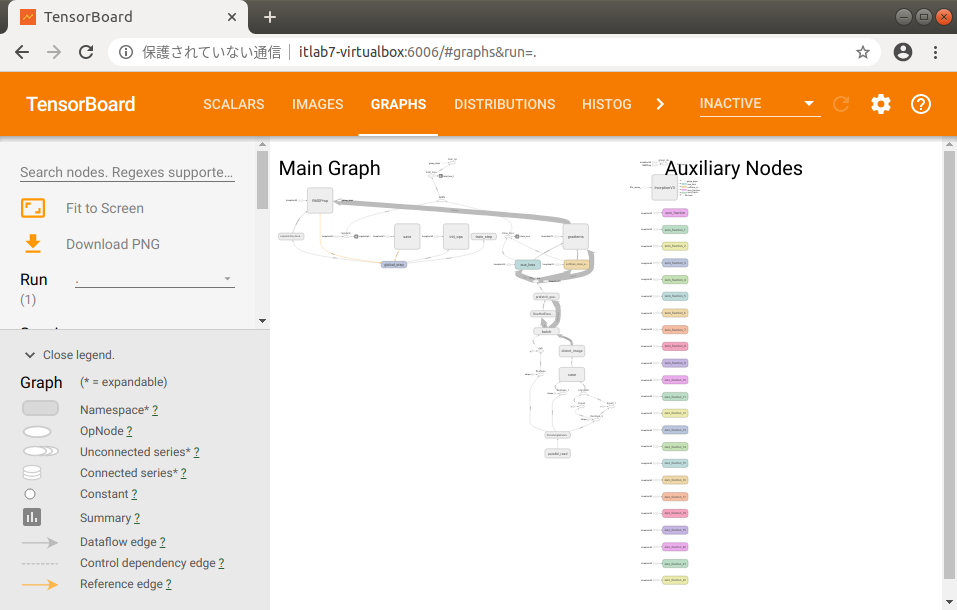The image size is (957, 610).
Task: Go forward in browser history
Action: (54, 53)
